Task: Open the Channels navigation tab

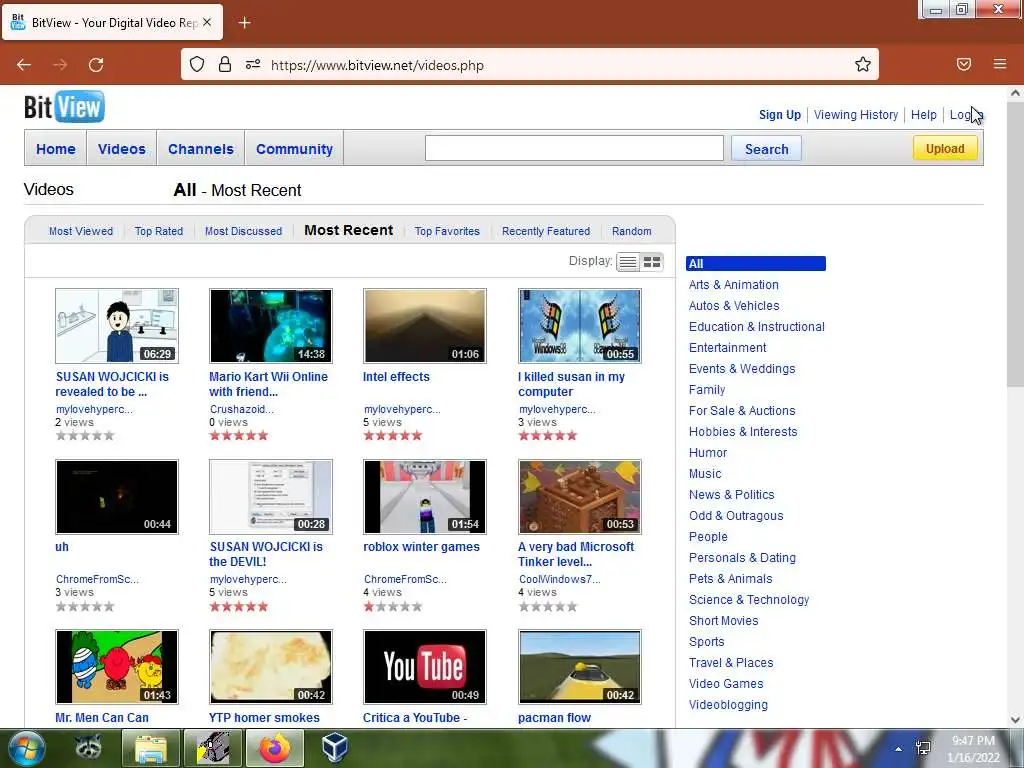Action: pyautogui.click(x=200, y=149)
